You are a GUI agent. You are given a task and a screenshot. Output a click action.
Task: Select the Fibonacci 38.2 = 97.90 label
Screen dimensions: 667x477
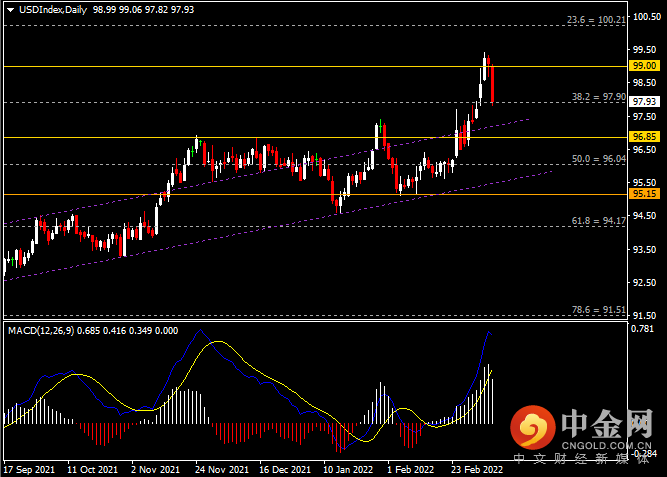(599, 97)
